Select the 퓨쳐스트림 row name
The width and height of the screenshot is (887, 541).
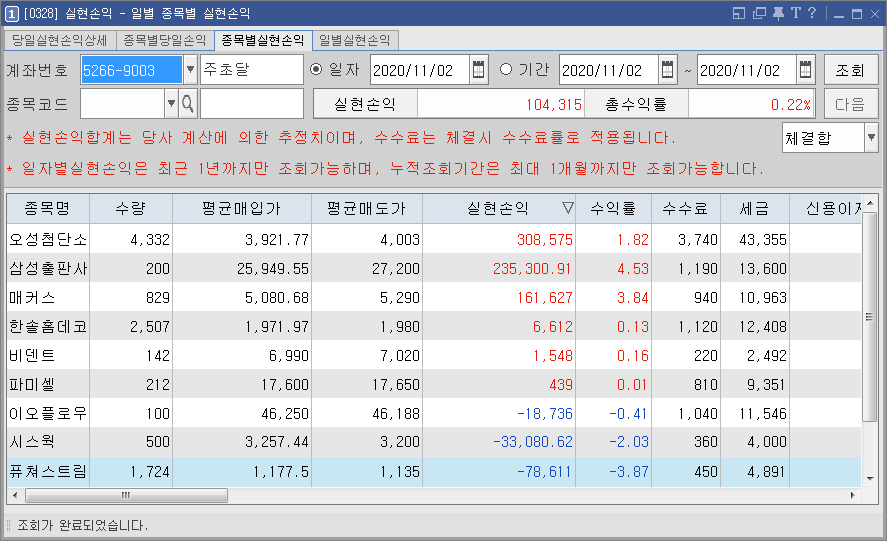pos(48,471)
